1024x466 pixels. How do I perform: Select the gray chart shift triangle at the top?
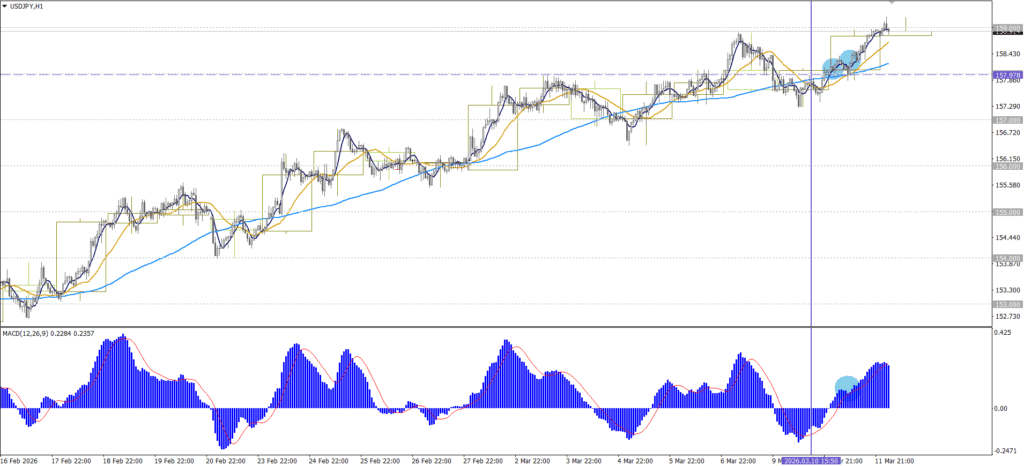click(891, 3)
